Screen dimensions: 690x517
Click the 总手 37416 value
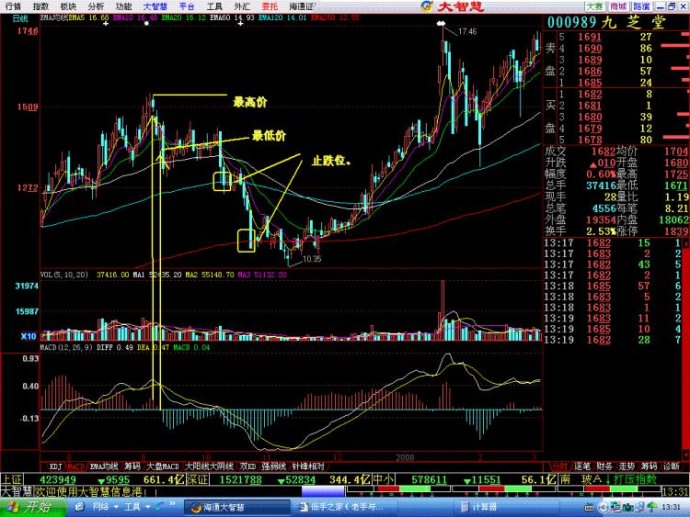click(x=601, y=185)
